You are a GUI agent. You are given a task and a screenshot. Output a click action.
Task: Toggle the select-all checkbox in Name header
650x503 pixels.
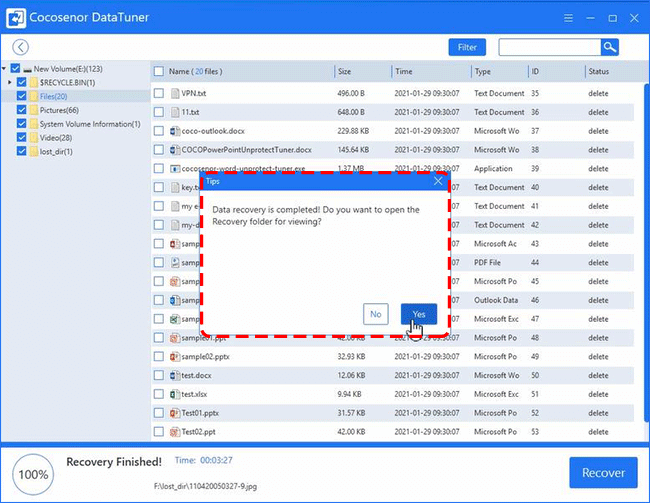159,71
